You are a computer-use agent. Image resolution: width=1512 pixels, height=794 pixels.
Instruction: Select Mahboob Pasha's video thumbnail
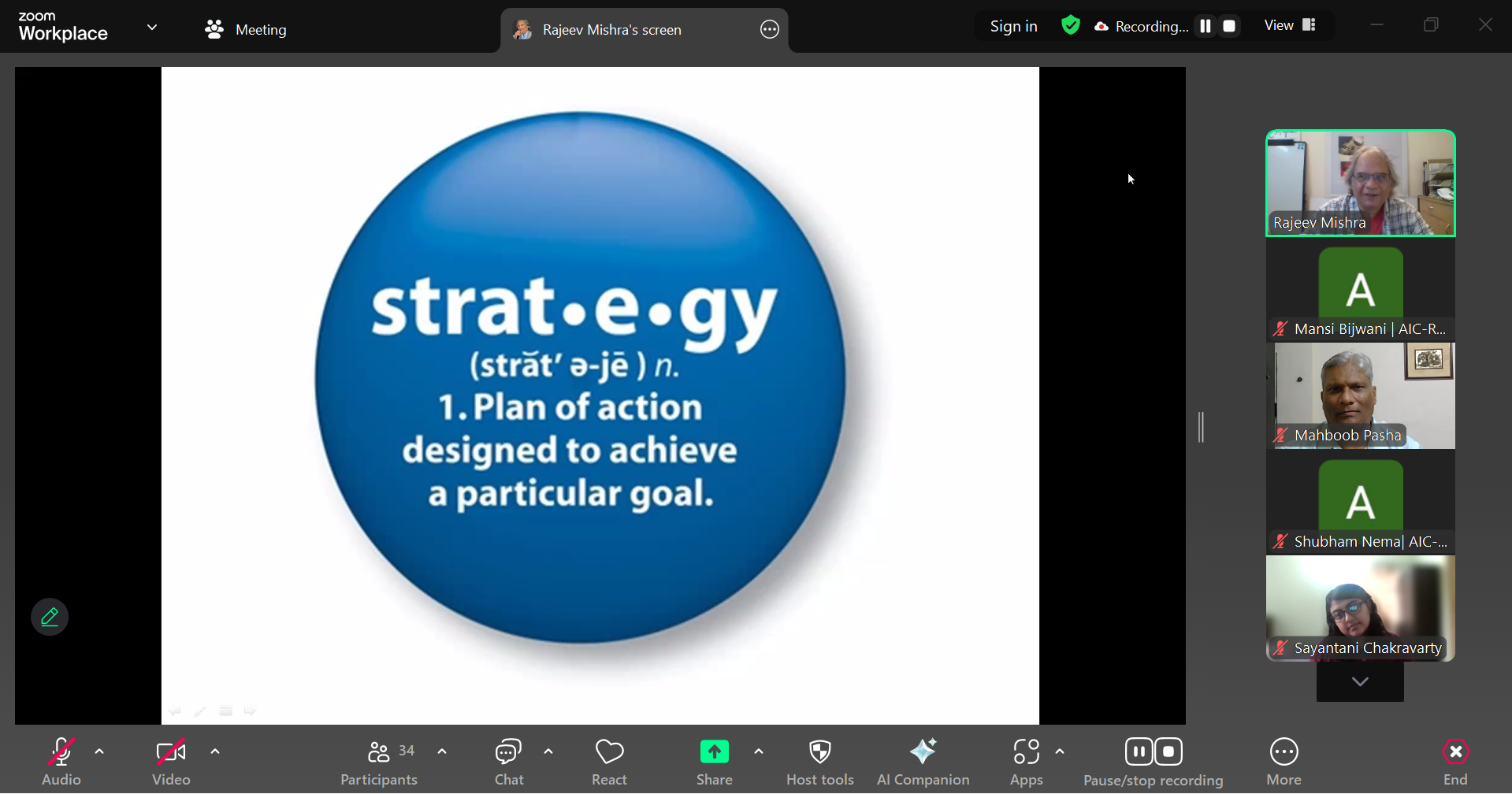tap(1360, 395)
